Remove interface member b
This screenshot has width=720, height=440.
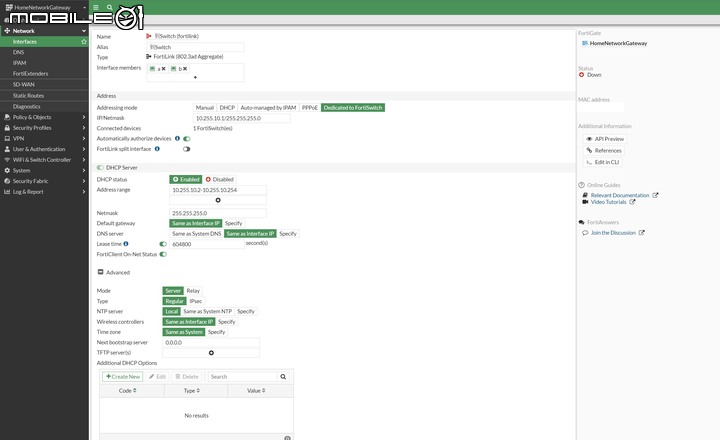click(185, 69)
